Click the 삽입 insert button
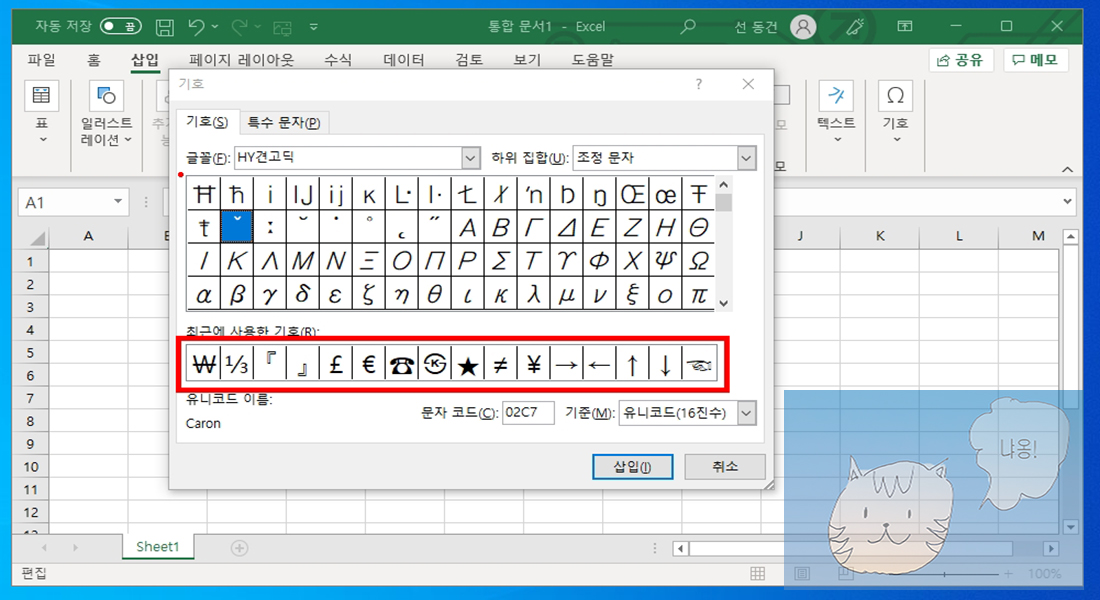Screen dimensions: 1100x600 pos(632,467)
